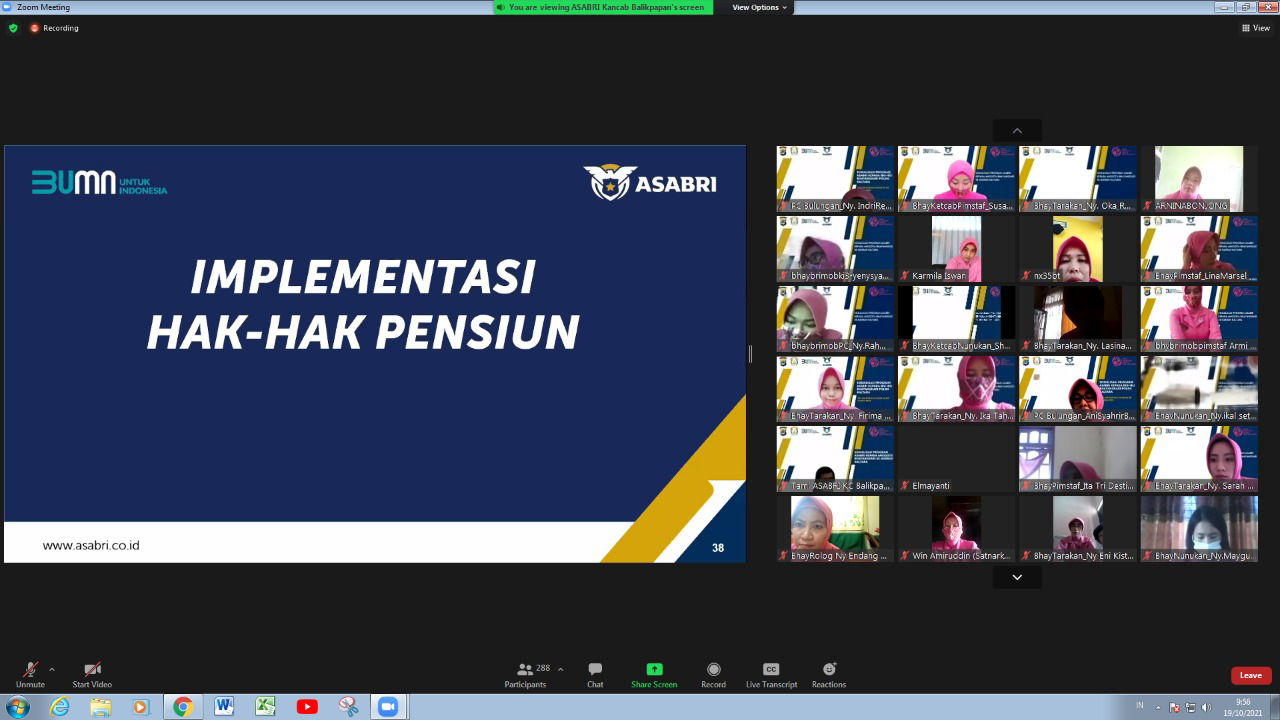Select BhayNunukan_Ny.Maygu video tile
This screenshot has height=720, width=1280.
coord(1199,529)
